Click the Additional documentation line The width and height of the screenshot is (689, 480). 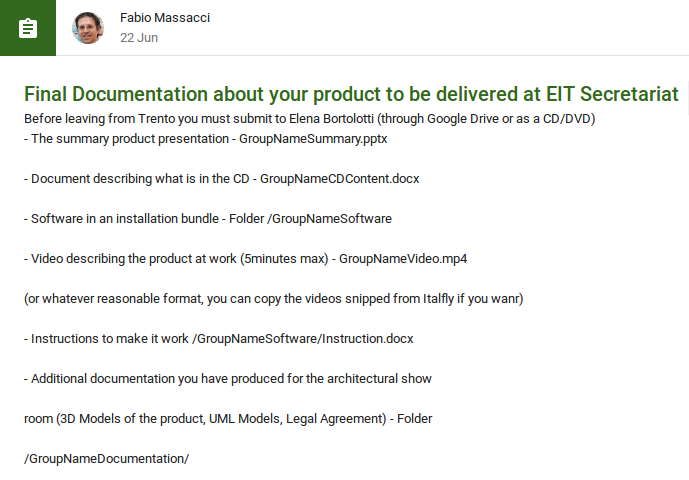(x=228, y=379)
